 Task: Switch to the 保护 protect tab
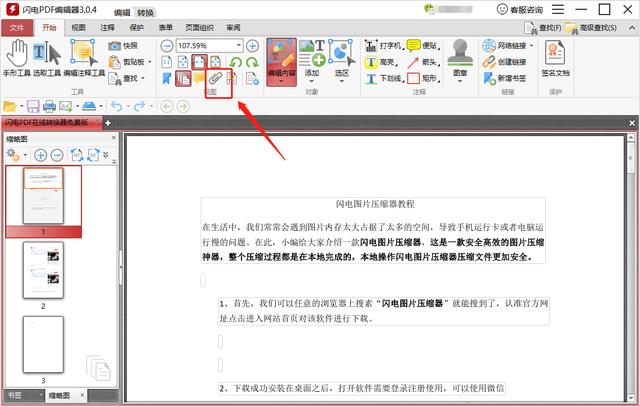pos(137,28)
